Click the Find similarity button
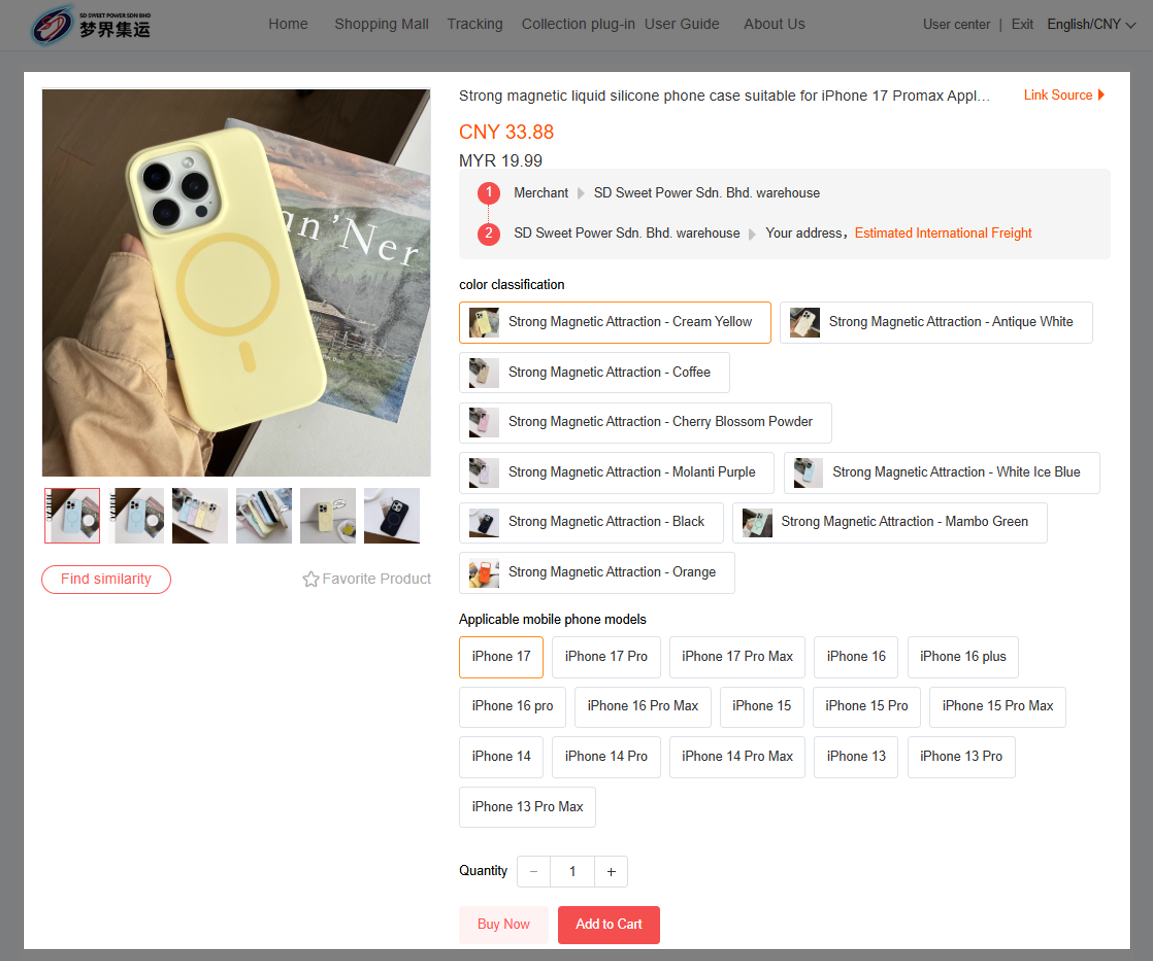The height and width of the screenshot is (961, 1153). (x=106, y=579)
